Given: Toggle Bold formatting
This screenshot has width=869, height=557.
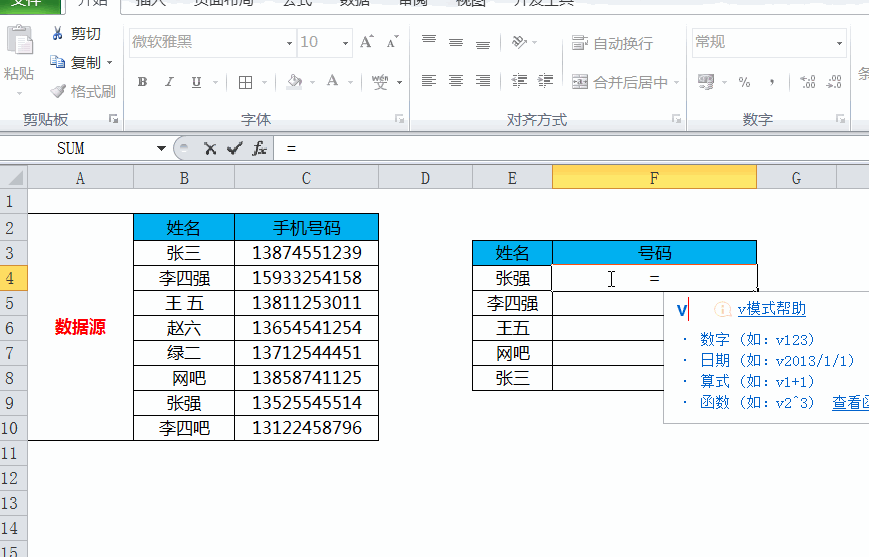Looking at the screenshot, I should click(x=142, y=82).
